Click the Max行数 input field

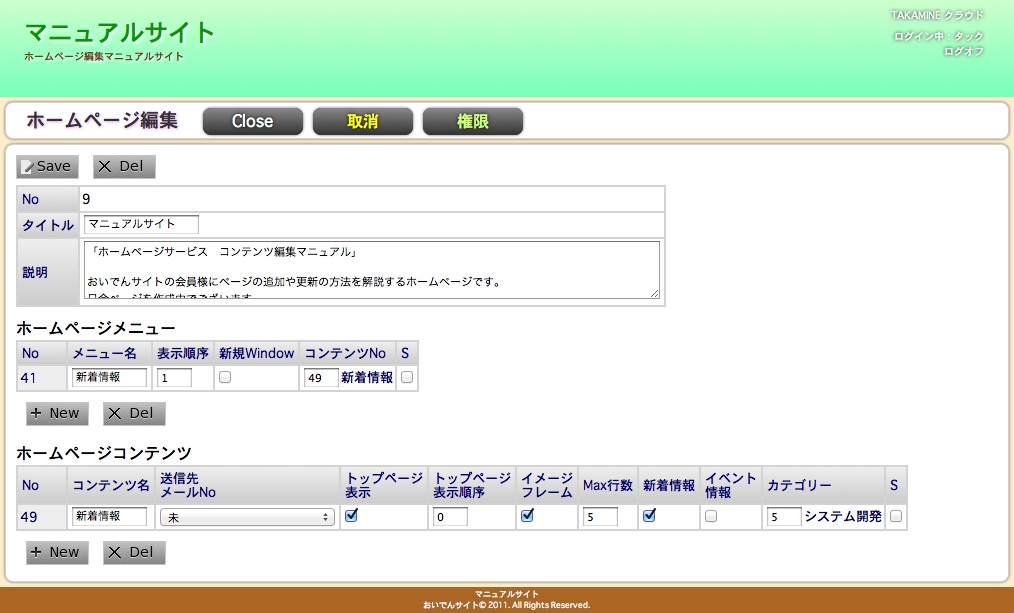click(x=600, y=517)
